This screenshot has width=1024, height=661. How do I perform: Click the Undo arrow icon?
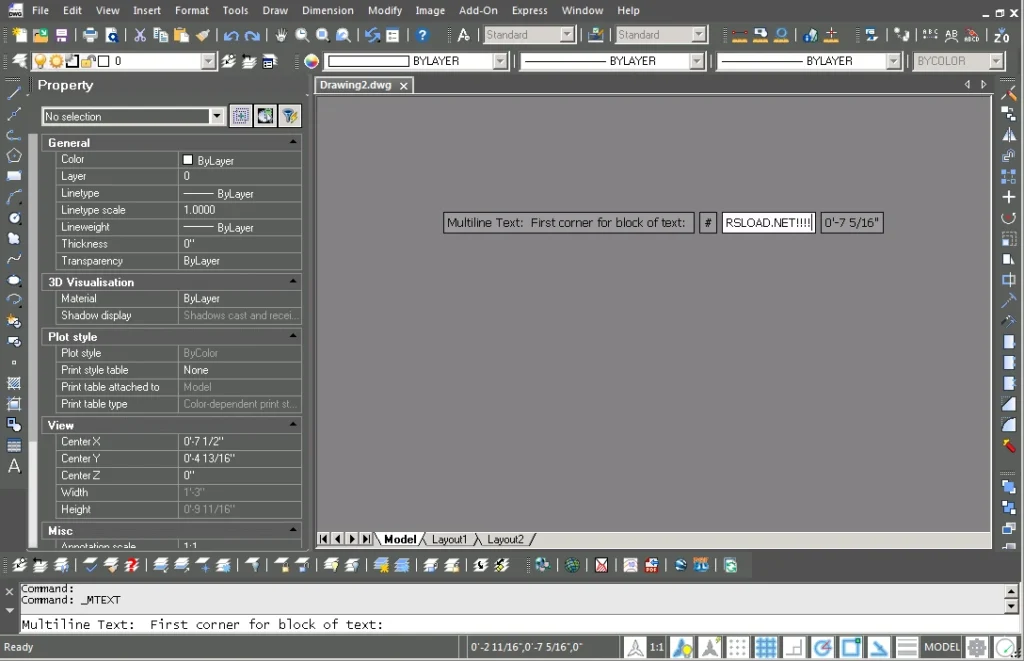(x=231, y=35)
